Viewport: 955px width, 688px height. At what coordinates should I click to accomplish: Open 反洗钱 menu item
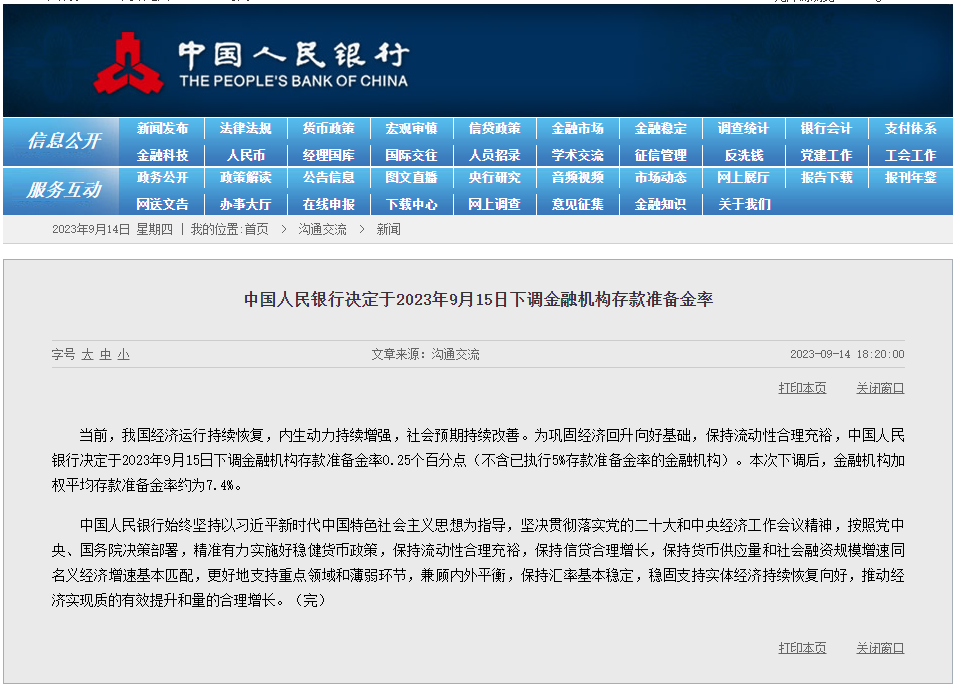[743, 155]
